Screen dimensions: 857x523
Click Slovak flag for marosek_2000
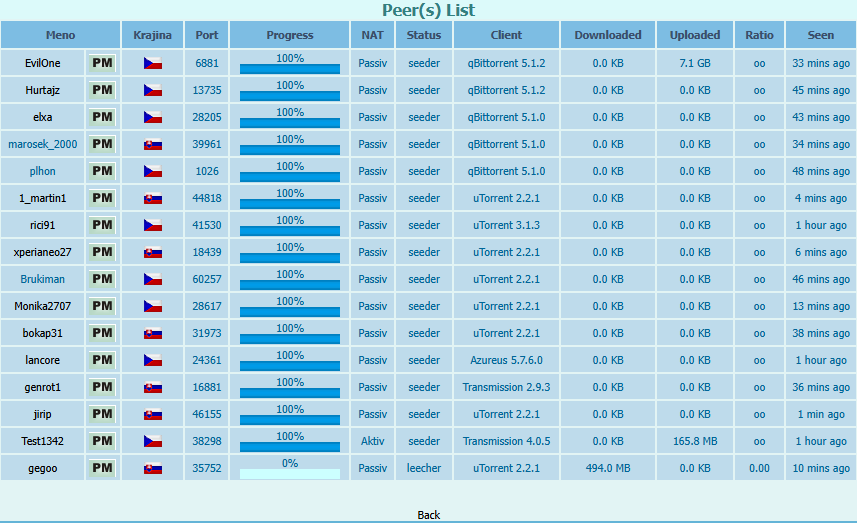[152, 145]
